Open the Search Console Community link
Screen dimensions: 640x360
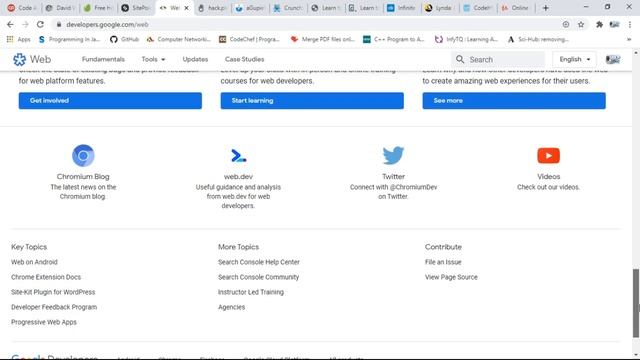pyautogui.click(x=258, y=277)
